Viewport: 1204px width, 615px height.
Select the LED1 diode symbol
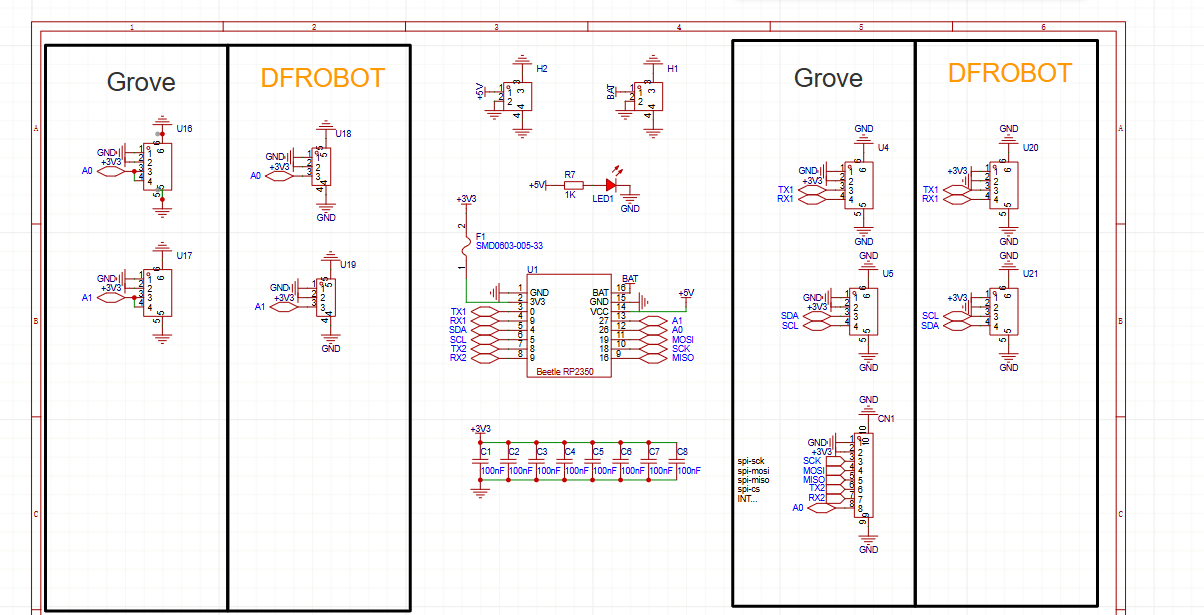[609, 185]
